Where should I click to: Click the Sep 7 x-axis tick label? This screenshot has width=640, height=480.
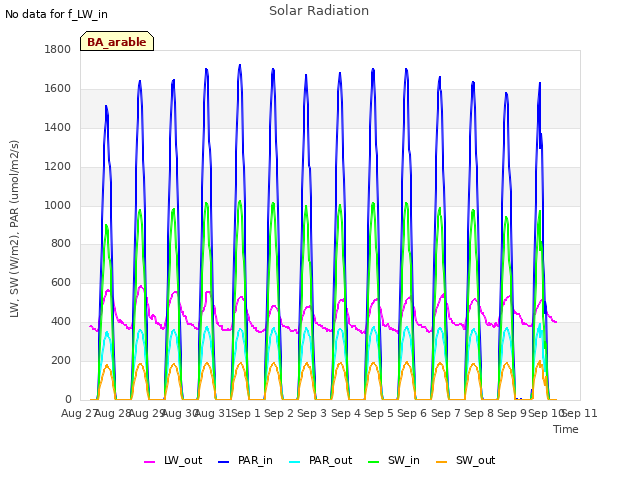point(446,413)
